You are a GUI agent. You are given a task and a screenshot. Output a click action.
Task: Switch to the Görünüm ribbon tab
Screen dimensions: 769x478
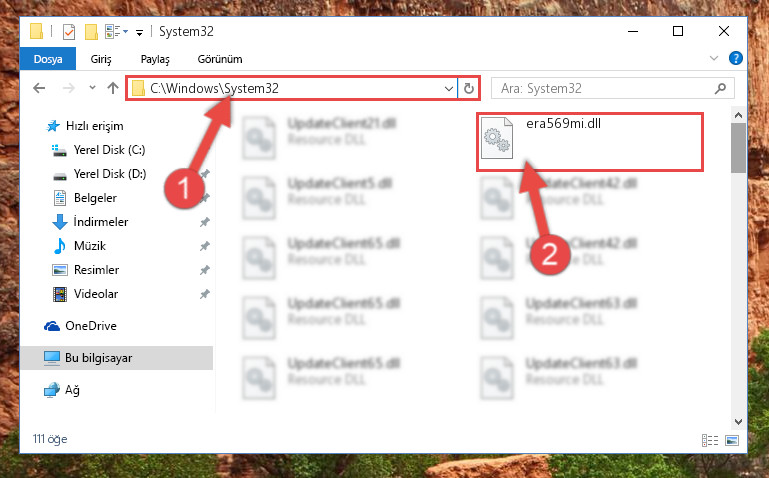point(220,59)
